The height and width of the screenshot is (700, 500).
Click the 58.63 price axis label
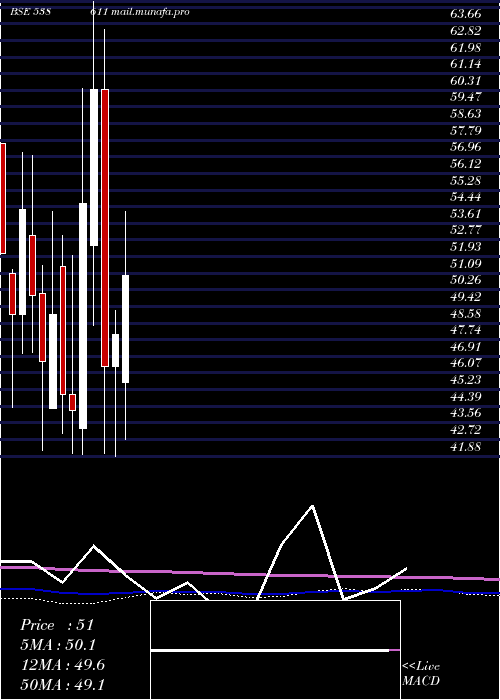[466, 114]
